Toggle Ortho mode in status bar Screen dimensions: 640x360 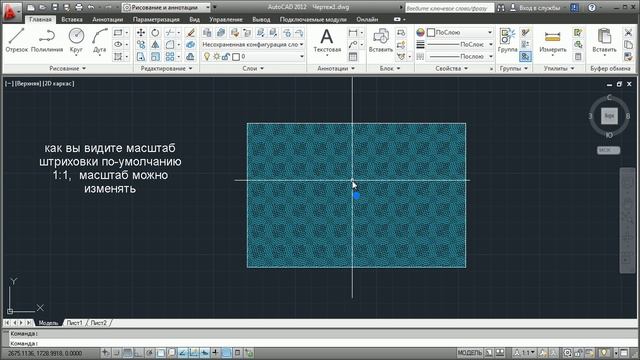point(139,353)
